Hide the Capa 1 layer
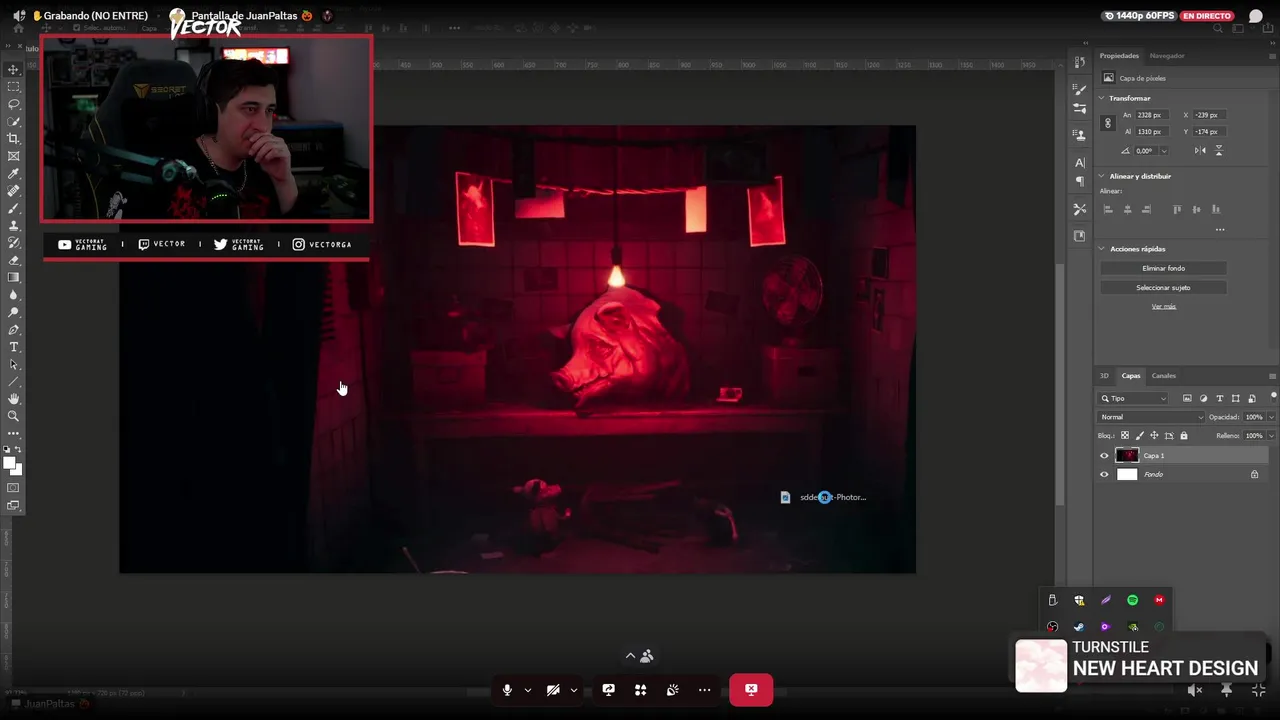The width and height of the screenshot is (1280, 720). coord(1104,455)
